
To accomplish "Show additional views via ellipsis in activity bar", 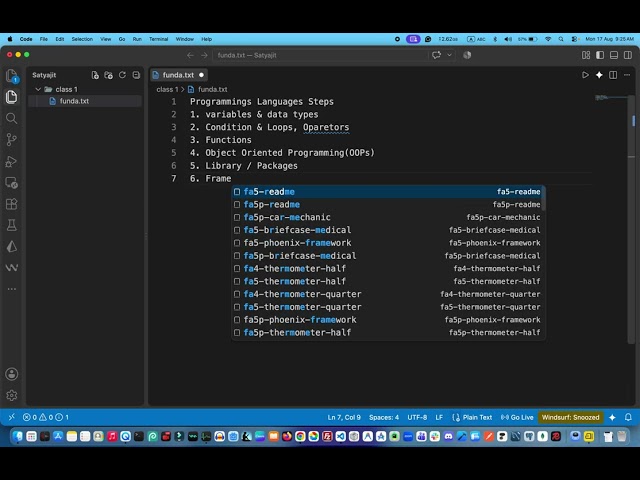I will click(12, 289).
